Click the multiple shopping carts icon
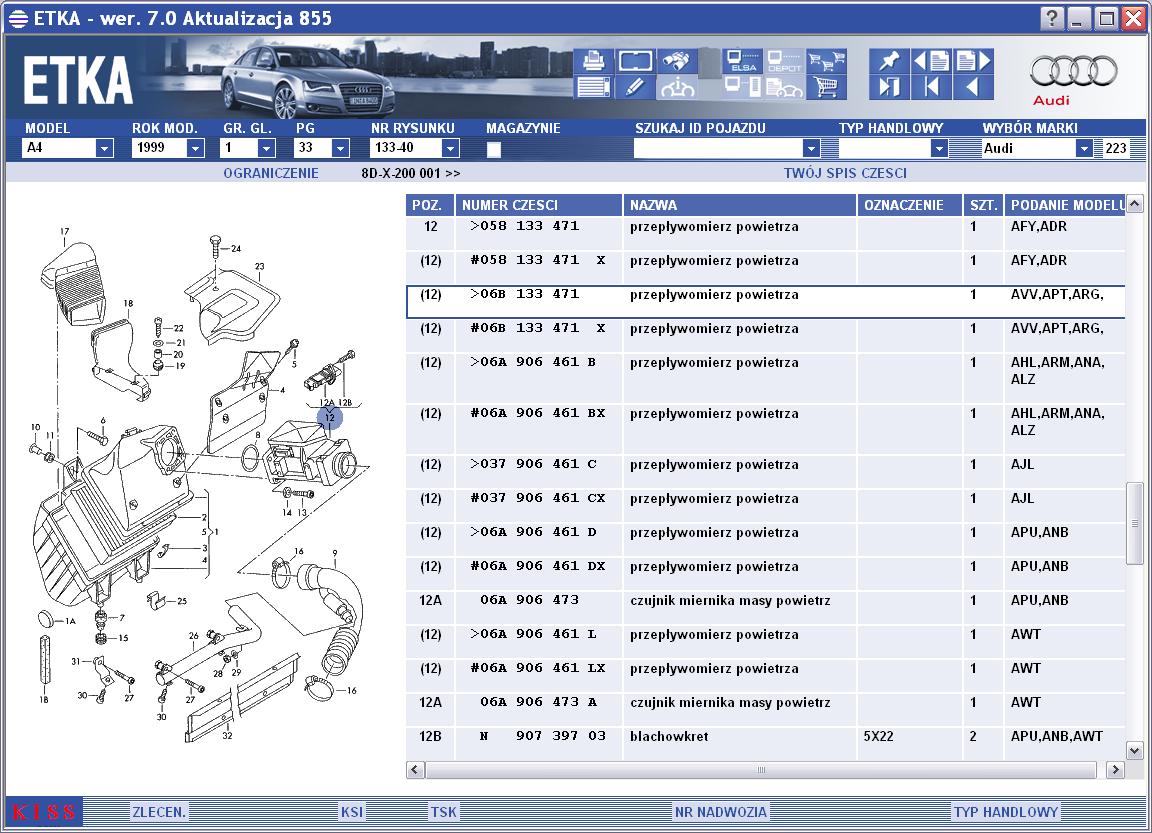This screenshot has height=833, width=1152. [x=826, y=60]
